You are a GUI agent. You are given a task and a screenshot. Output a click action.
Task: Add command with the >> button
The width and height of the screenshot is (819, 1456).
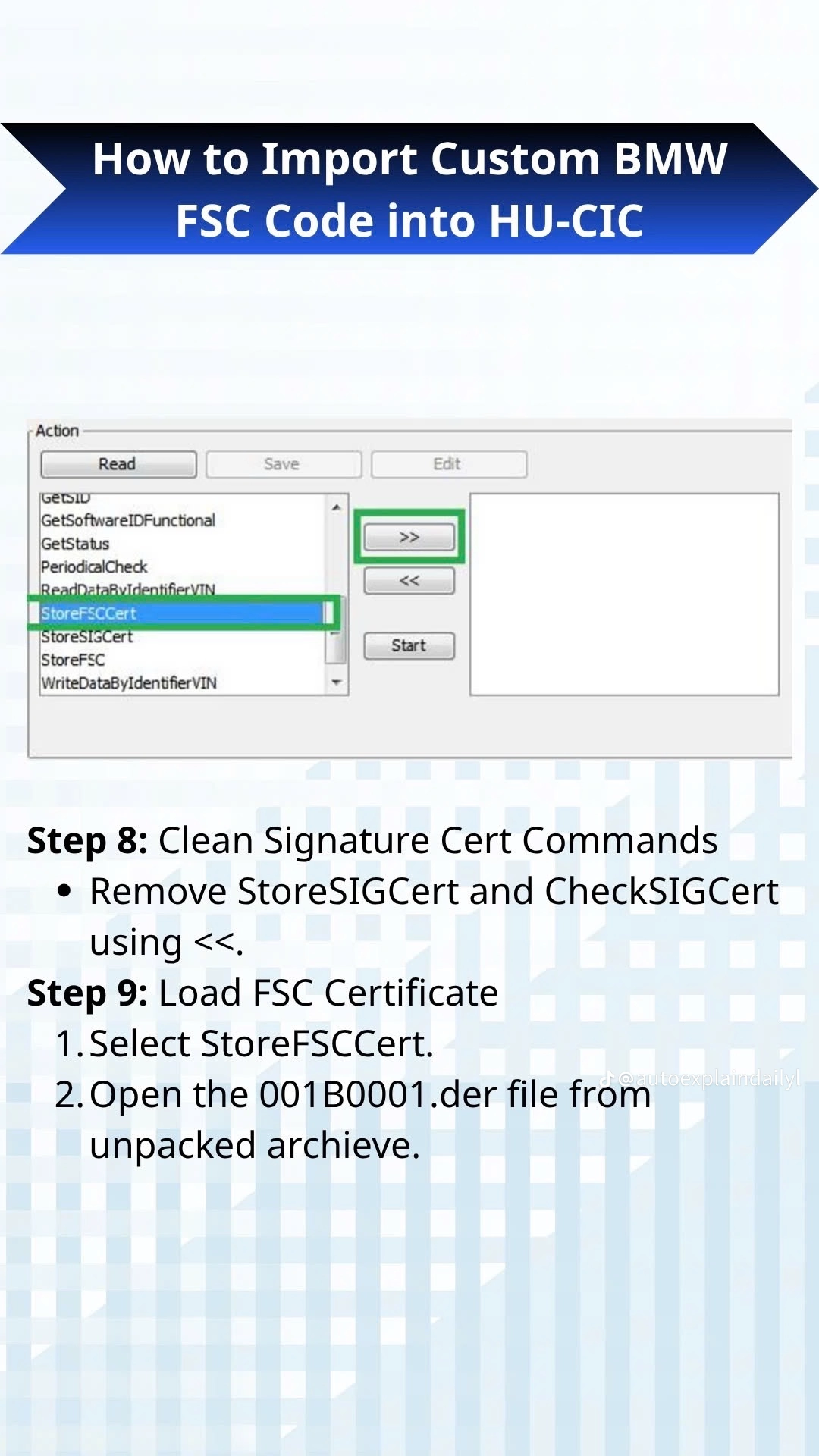coord(409,537)
